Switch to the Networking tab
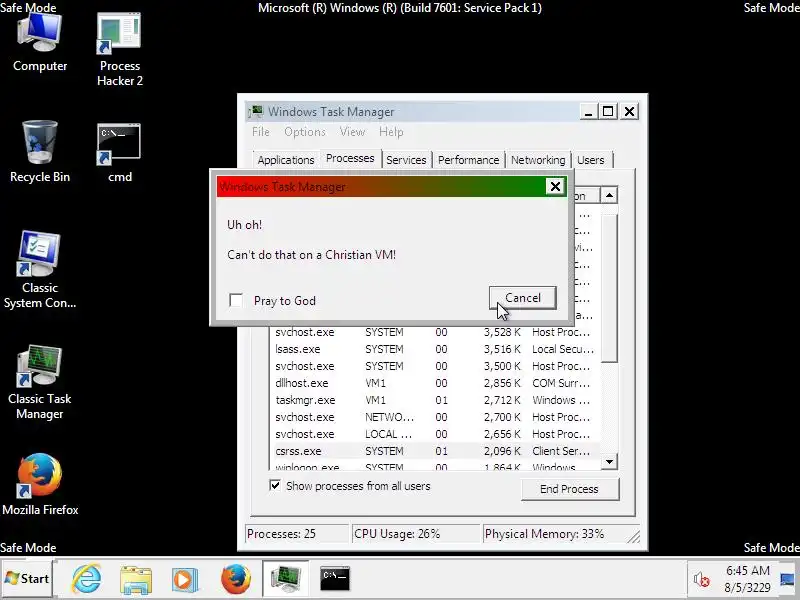Image resolution: width=800 pixels, height=600 pixels. point(538,160)
